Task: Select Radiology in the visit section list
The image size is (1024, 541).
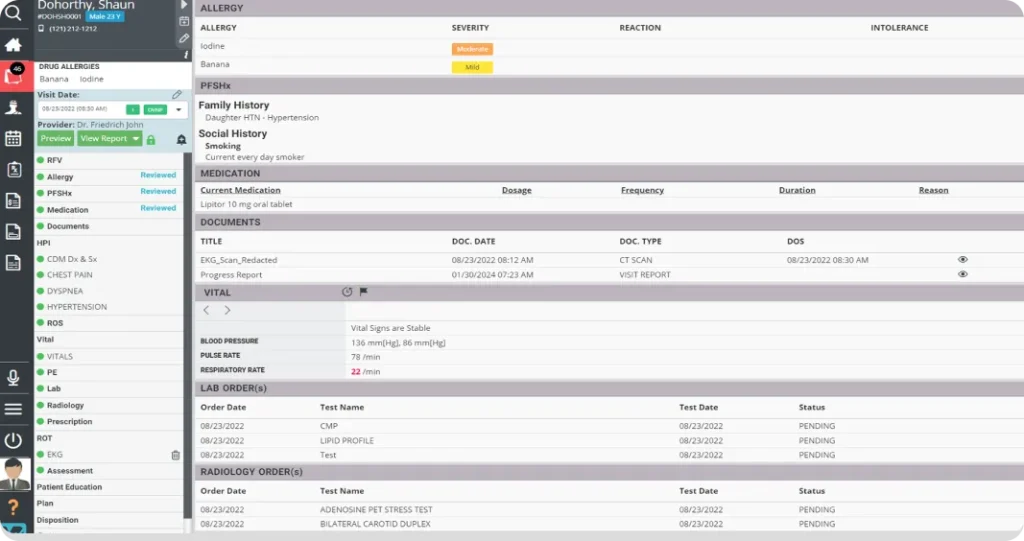Action: pyautogui.click(x=65, y=405)
